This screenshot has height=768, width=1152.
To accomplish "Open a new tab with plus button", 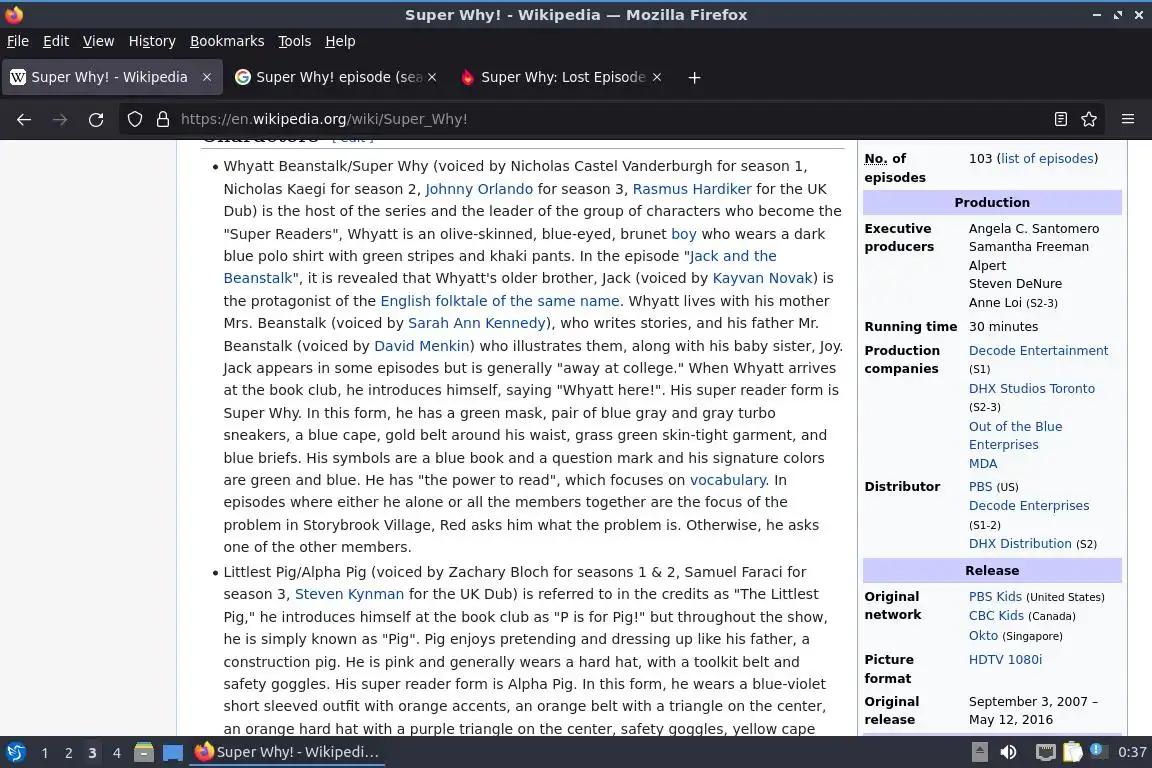I will click(x=694, y=77).
